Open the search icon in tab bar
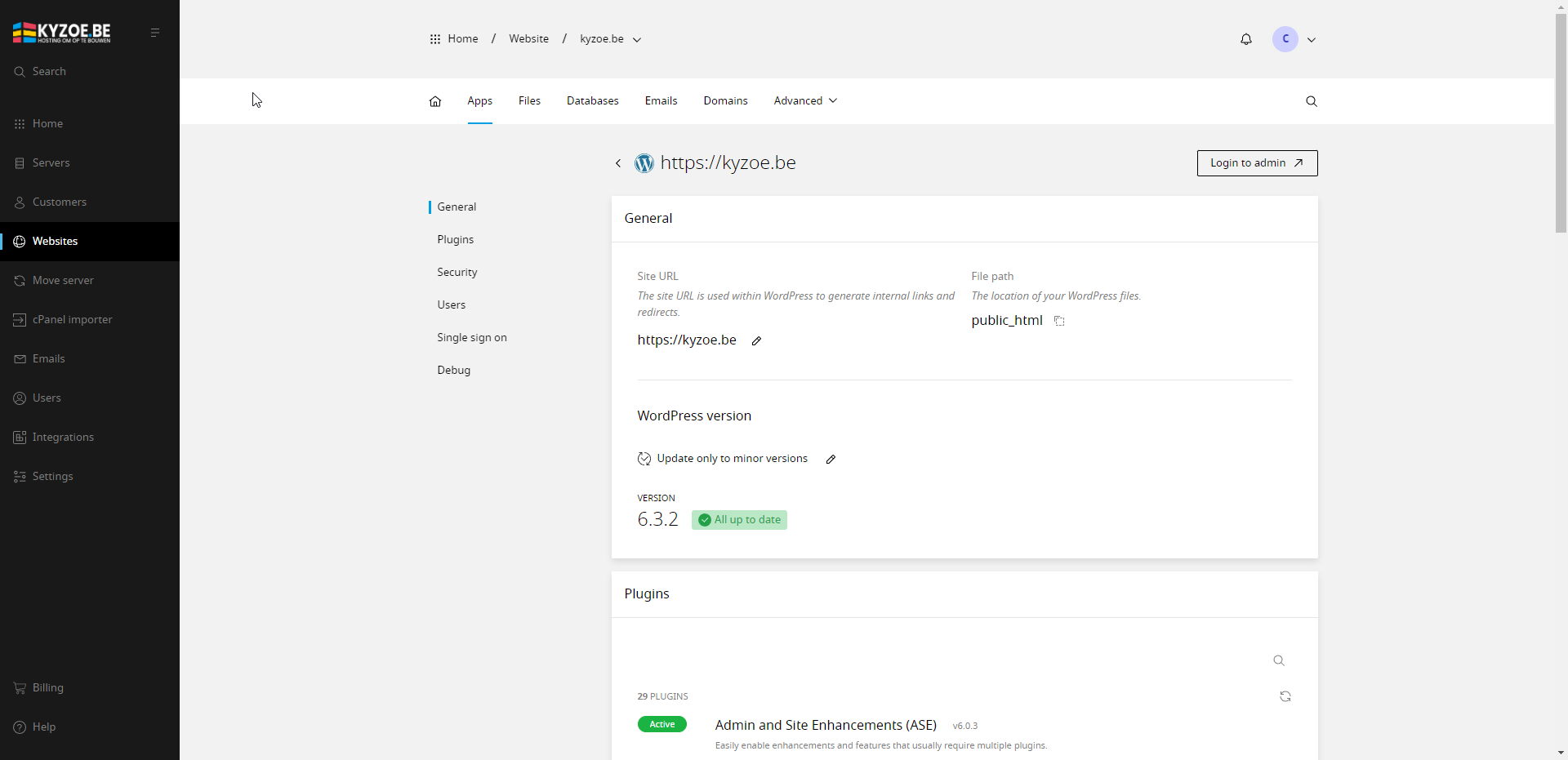 point(1312,101)
